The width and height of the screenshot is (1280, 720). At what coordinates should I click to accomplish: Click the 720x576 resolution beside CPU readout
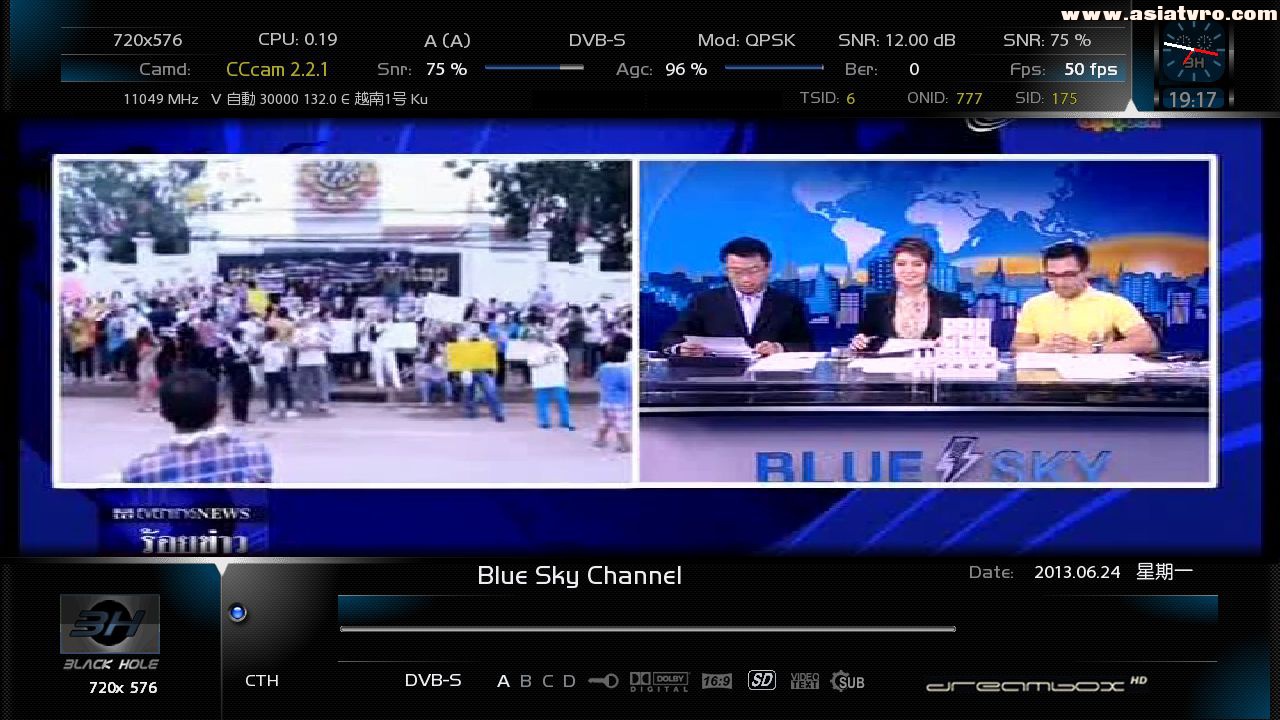(148, 40)
